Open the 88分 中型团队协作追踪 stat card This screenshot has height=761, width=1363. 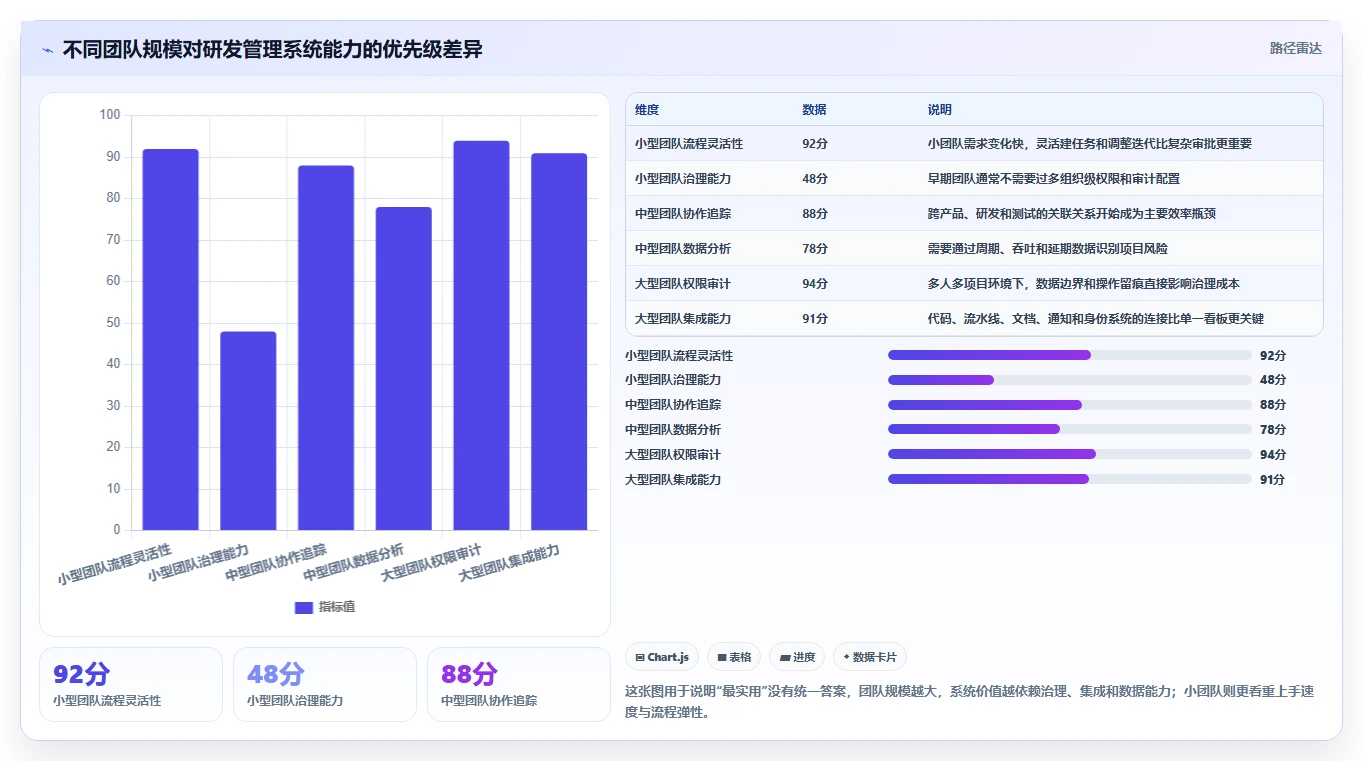coord(519,684)
